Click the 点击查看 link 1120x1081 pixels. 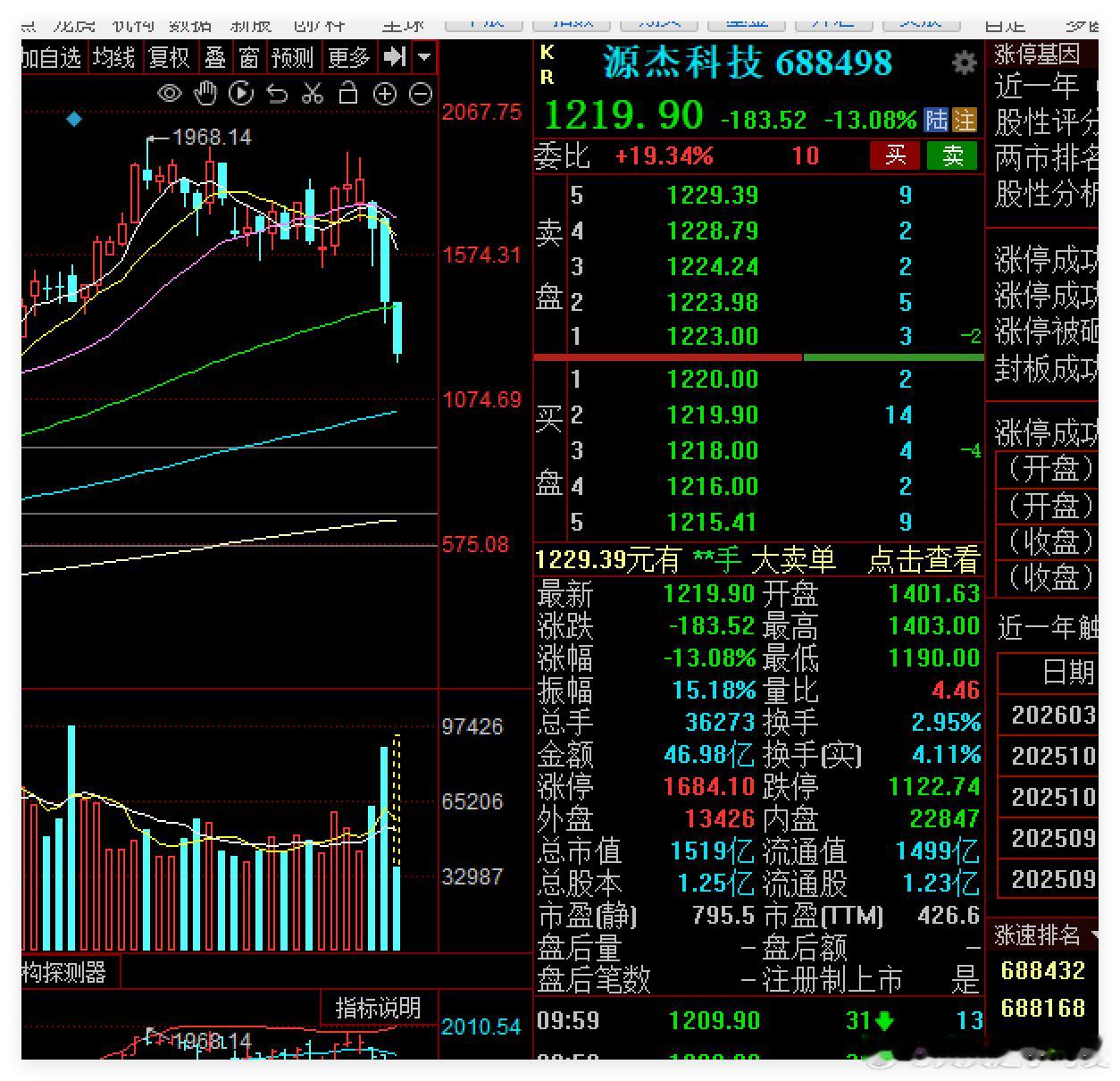(x=924, y=560)
